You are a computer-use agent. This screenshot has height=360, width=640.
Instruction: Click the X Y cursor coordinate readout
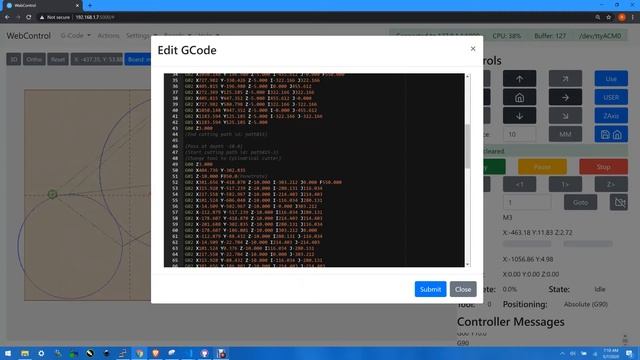pyautogui.click(x=97, y=59)
